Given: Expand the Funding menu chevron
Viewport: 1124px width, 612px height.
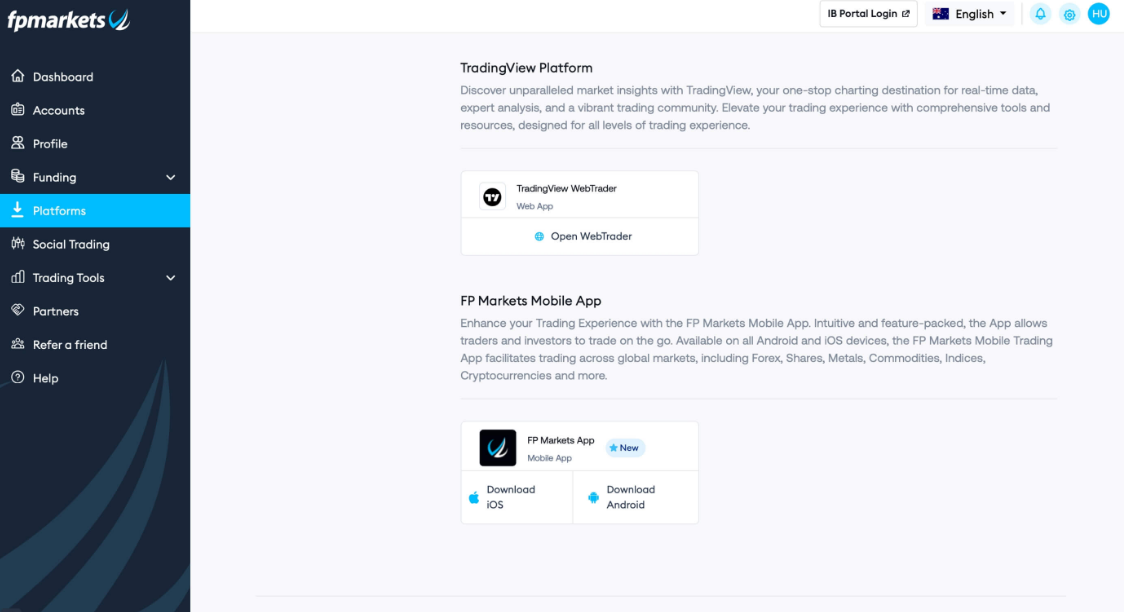Looking at the screenshot, I should click(x=171, y=177).
